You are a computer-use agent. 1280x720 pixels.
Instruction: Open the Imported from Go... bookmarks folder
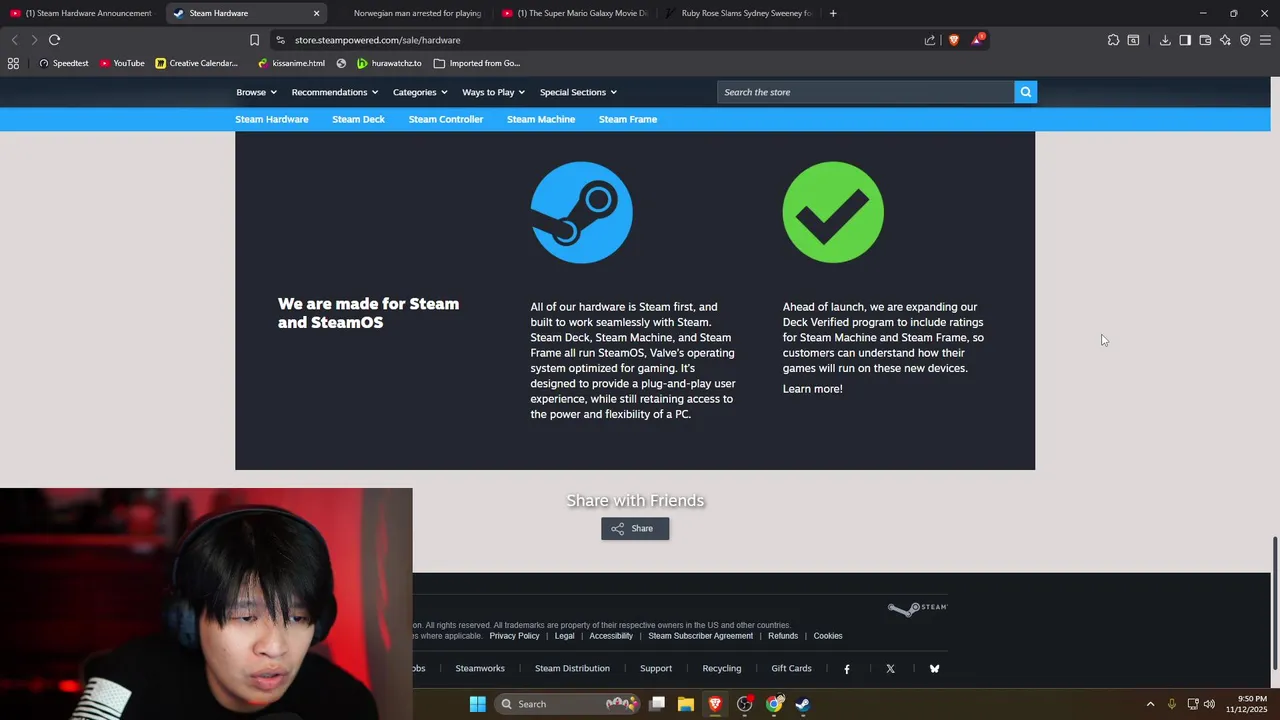coord(477,63)
